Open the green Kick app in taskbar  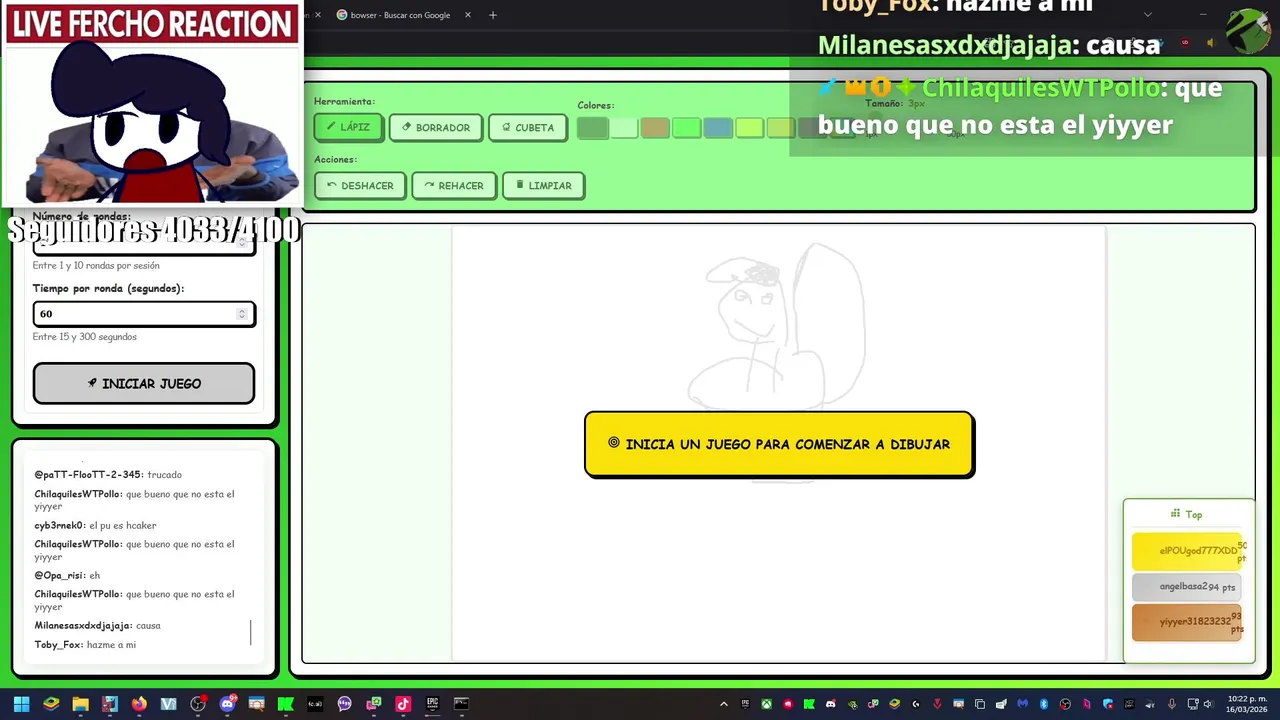click(x=286, y=704)
